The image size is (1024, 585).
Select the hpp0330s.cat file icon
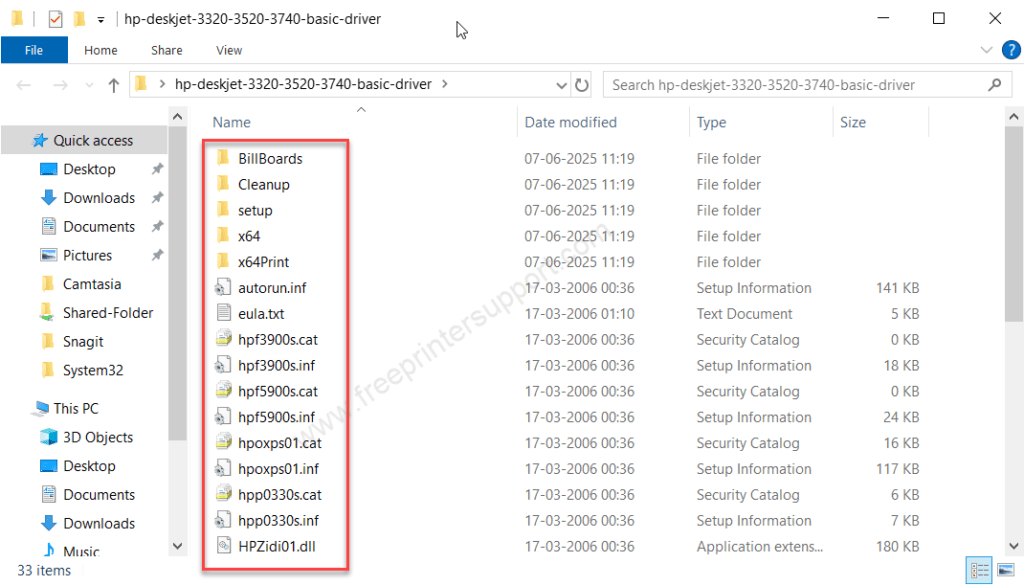pyautogui.click(x=223, y=494)
